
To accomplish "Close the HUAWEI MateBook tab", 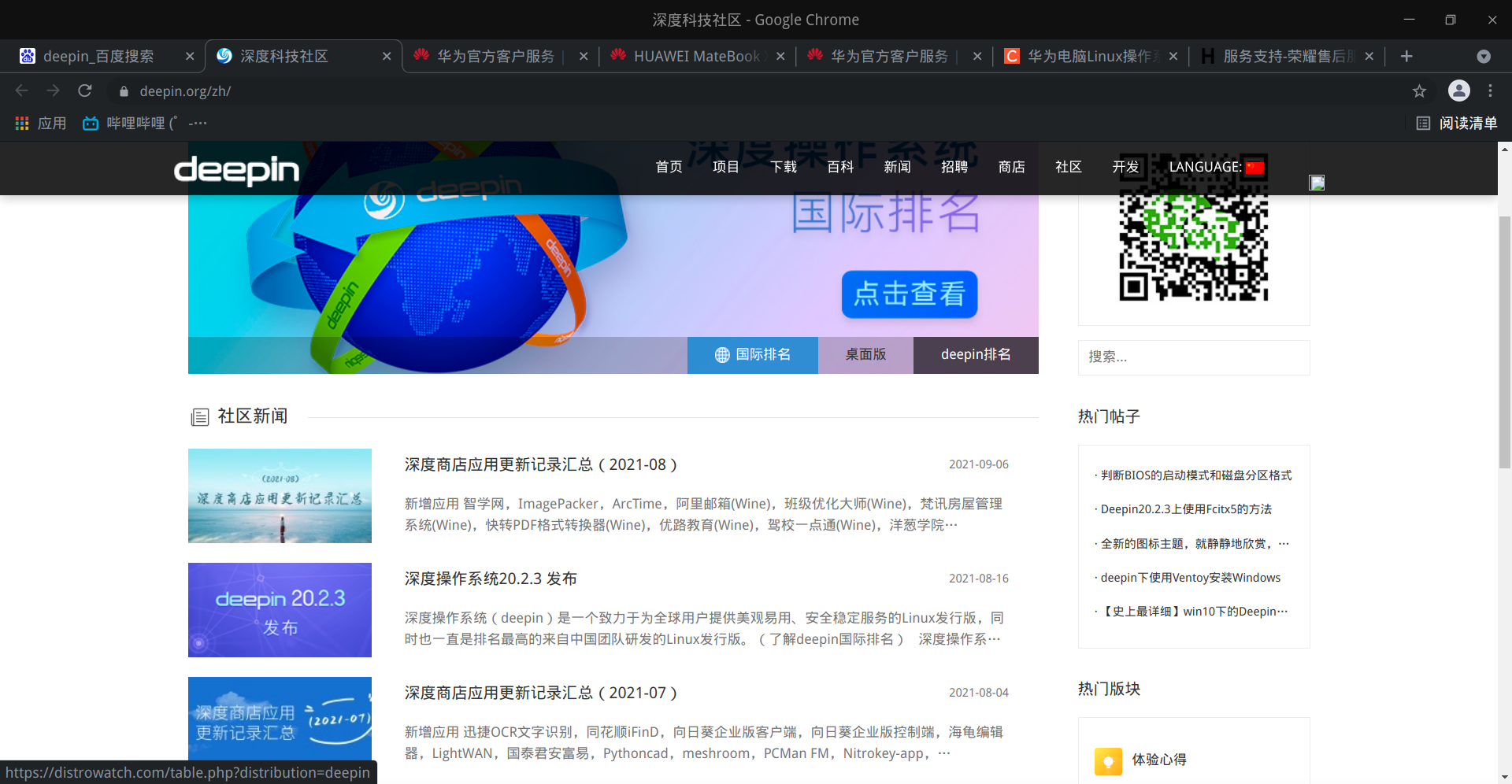I will 780,56.
